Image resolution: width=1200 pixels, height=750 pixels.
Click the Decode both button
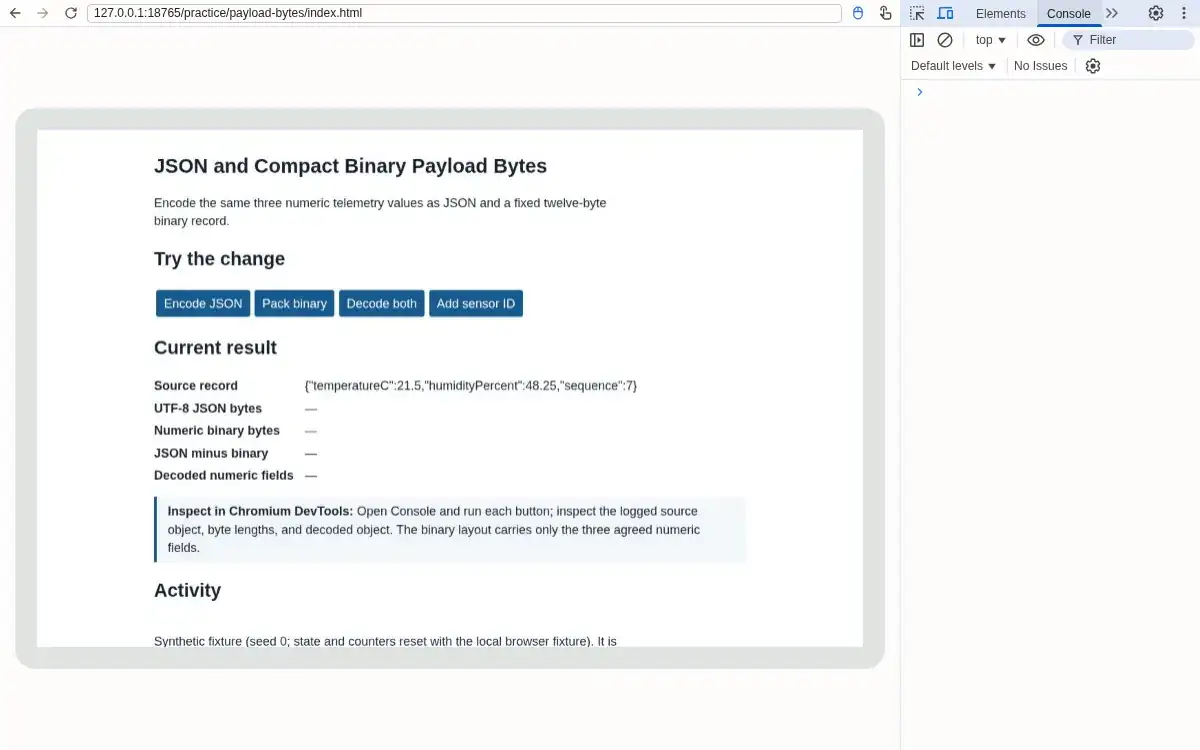click(382, 303)
